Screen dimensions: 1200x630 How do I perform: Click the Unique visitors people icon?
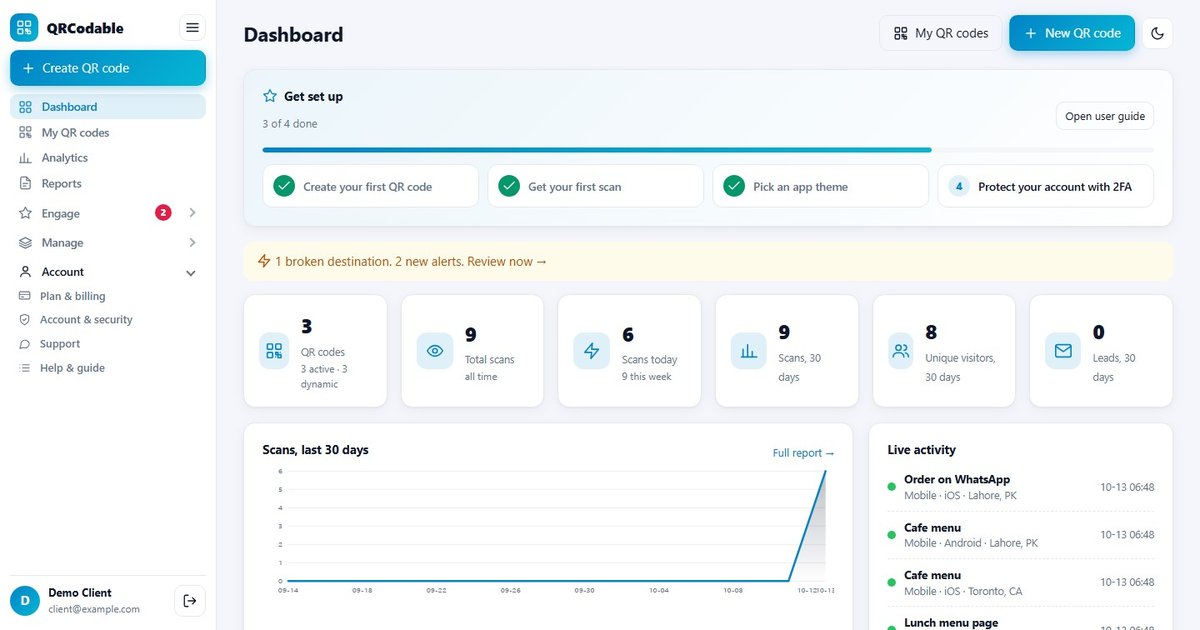901,351
